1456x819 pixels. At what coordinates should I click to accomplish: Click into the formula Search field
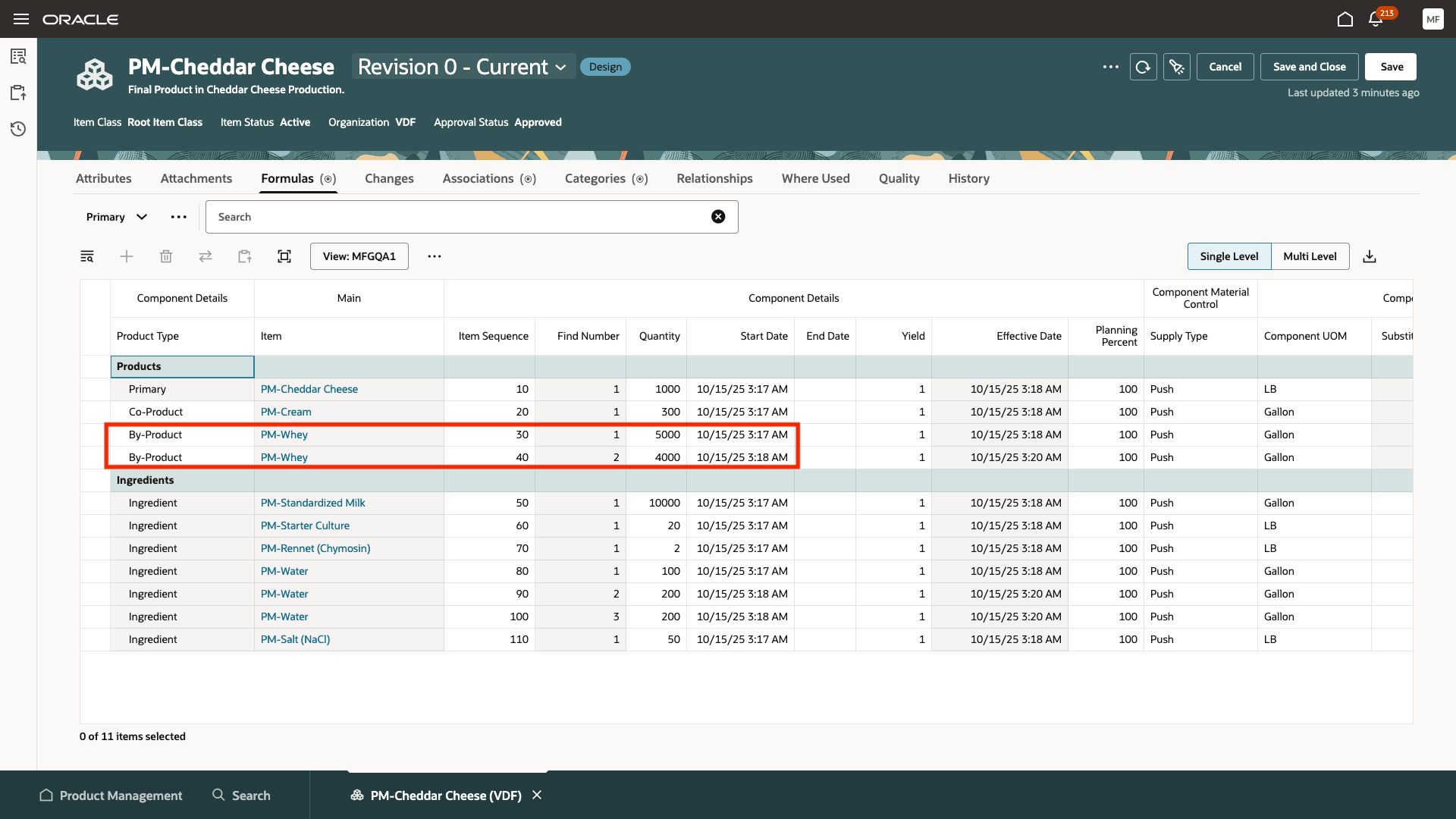point(455,217)
